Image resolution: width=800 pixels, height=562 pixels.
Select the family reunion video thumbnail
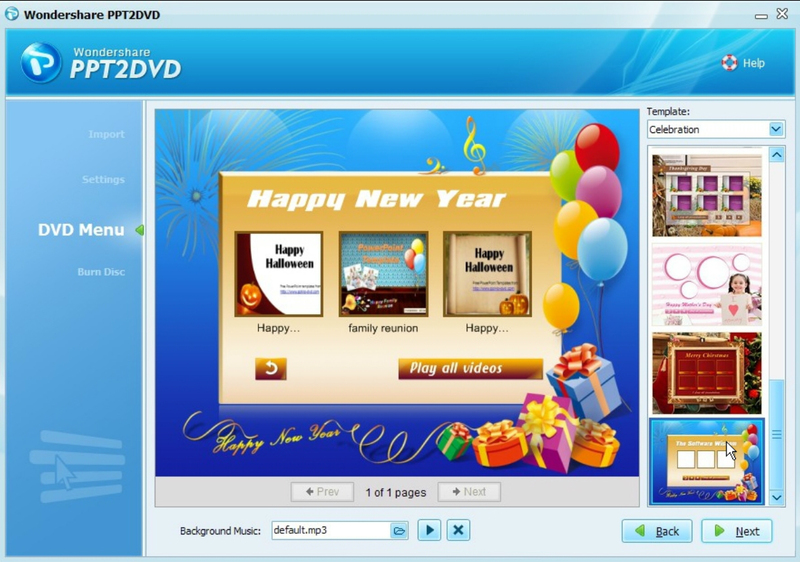(383, 274)
